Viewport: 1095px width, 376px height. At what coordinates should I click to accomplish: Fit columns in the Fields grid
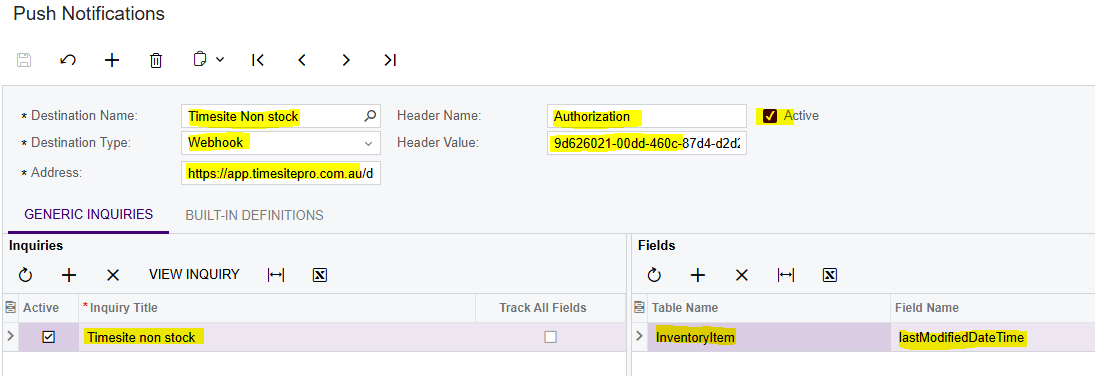[x=786, y=275]
